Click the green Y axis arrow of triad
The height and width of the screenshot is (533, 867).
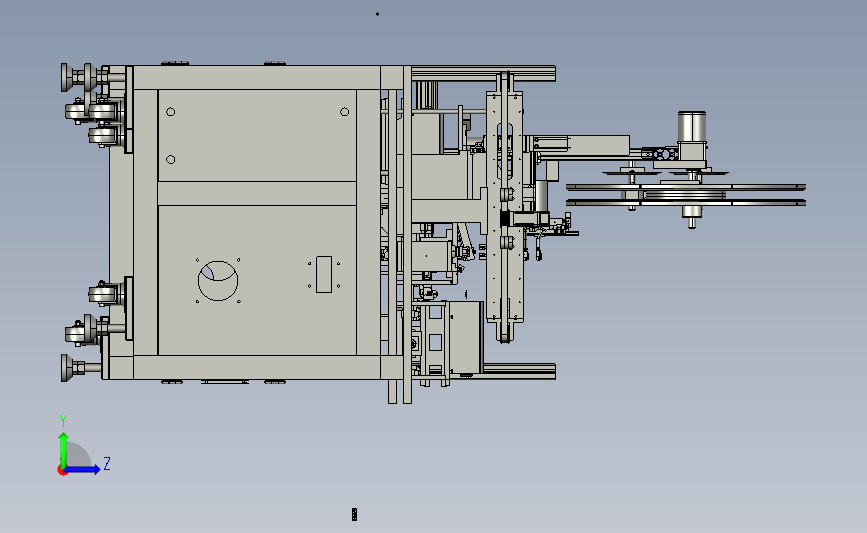coord(63,450)
